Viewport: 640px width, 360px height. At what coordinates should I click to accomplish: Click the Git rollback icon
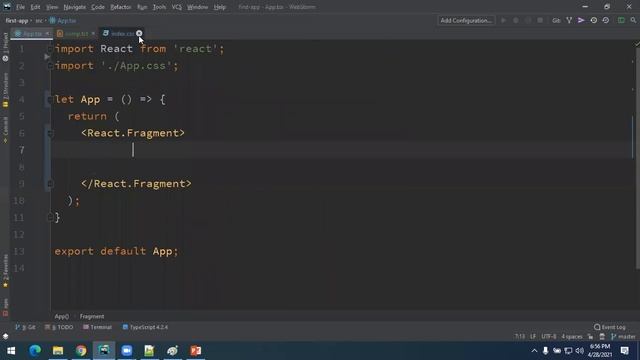[x=606, y=20]
